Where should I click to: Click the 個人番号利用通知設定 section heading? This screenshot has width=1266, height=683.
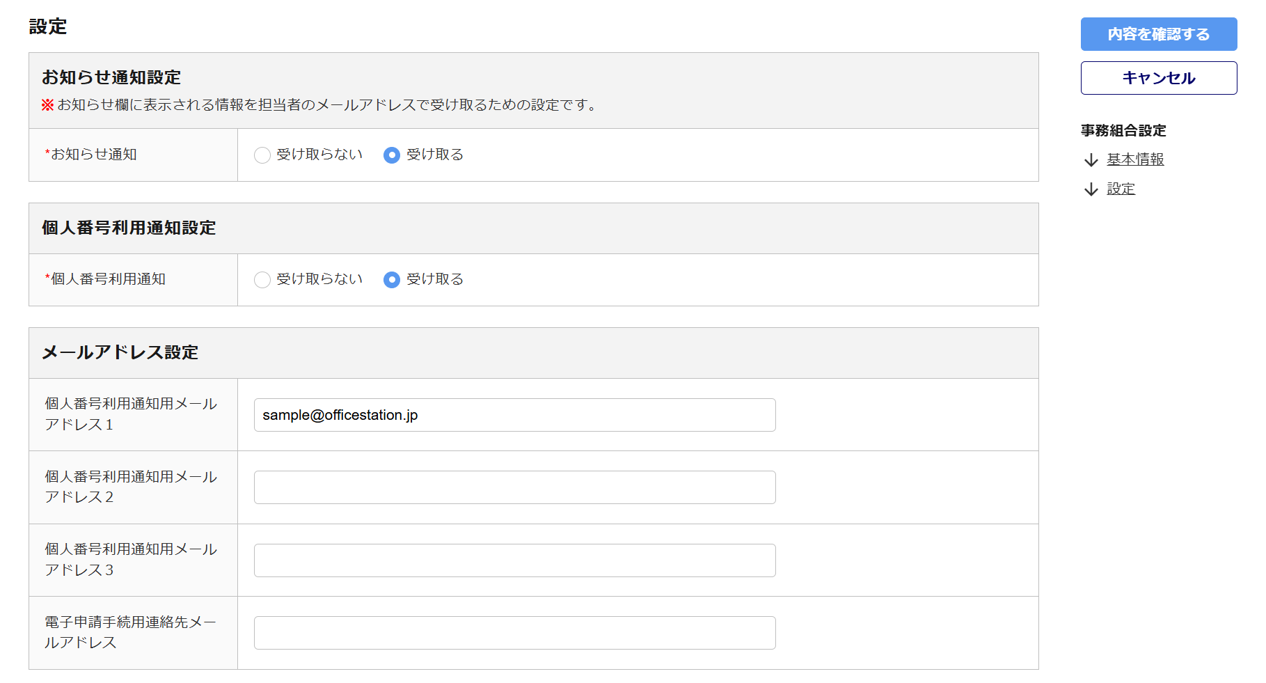coord(128,228)
